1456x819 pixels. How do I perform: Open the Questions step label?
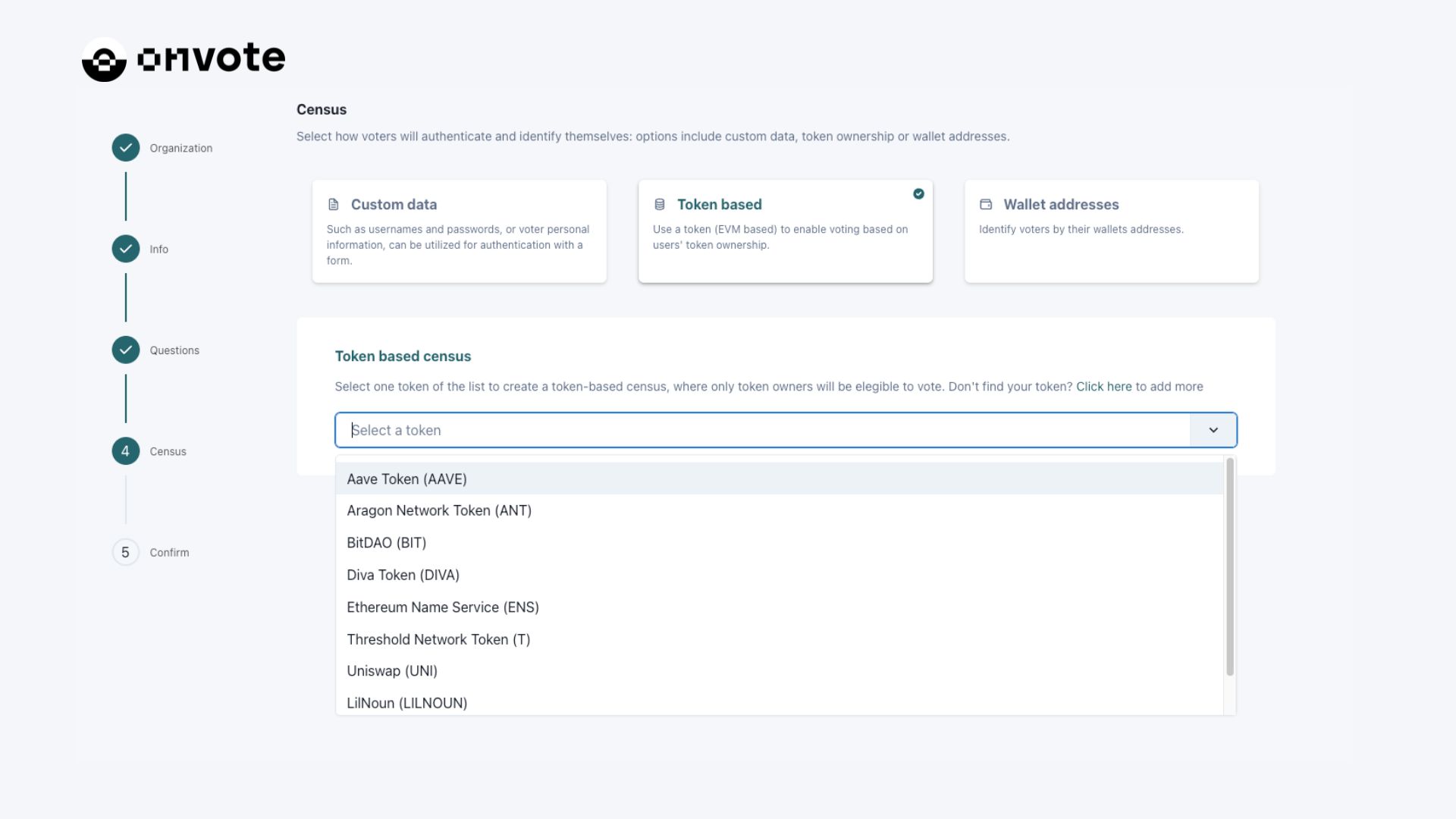point(174,350)
